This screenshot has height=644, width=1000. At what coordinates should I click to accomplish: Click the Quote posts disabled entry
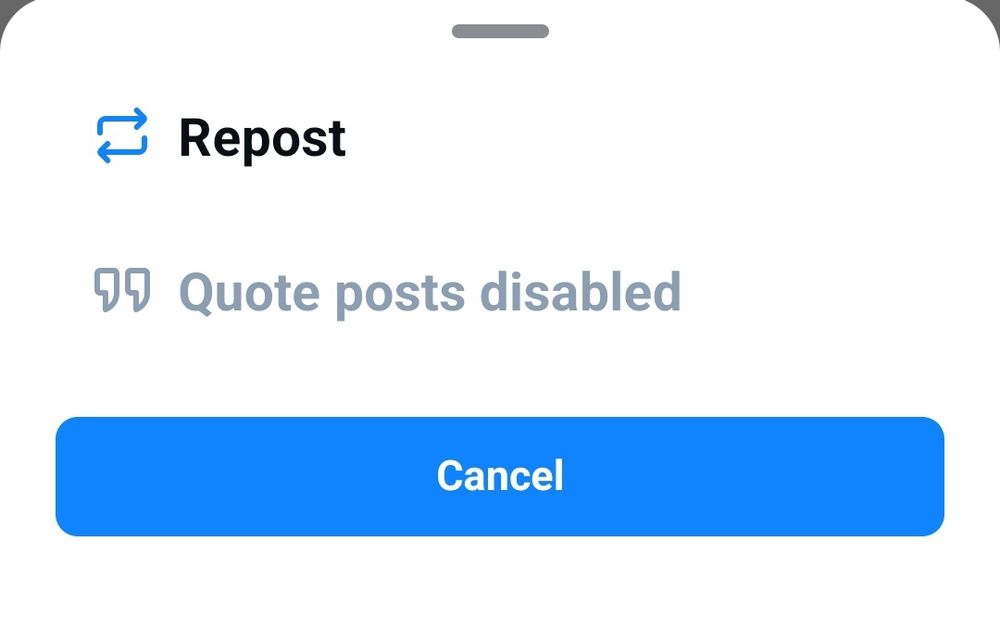click(500, 291)
